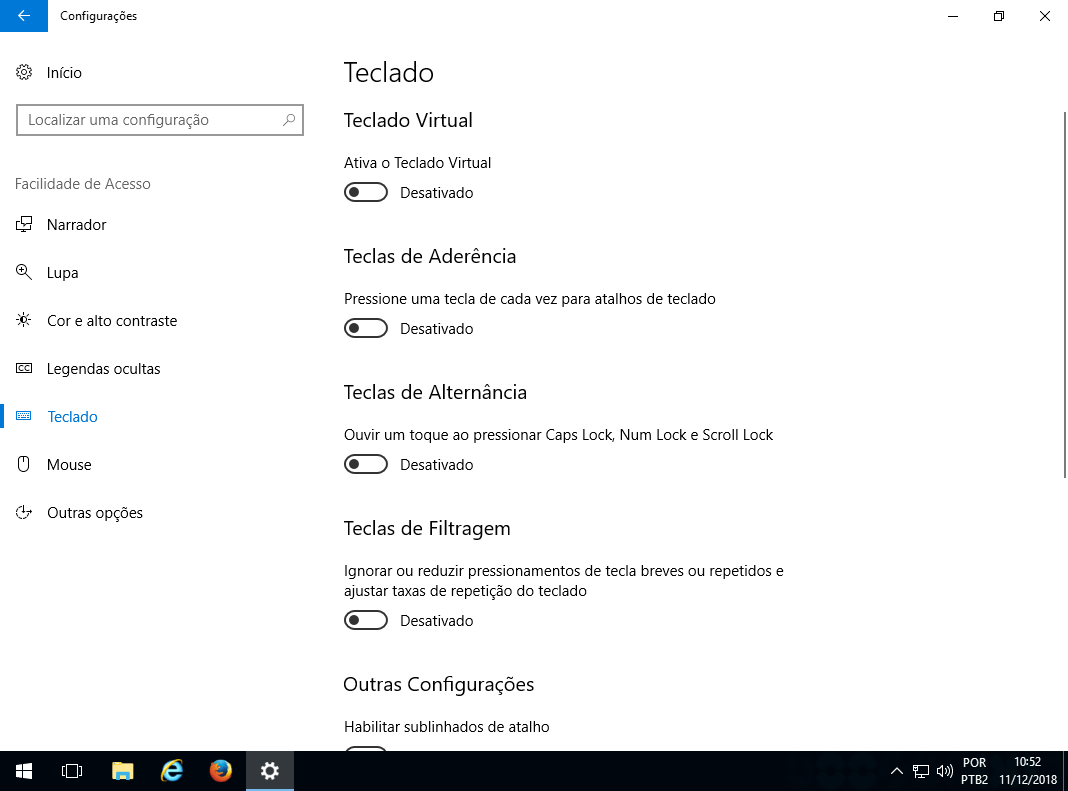Viewport: 1068px width, 791px height.
Task: Open Cor e alto contraste settings
Action: [111, 321]
